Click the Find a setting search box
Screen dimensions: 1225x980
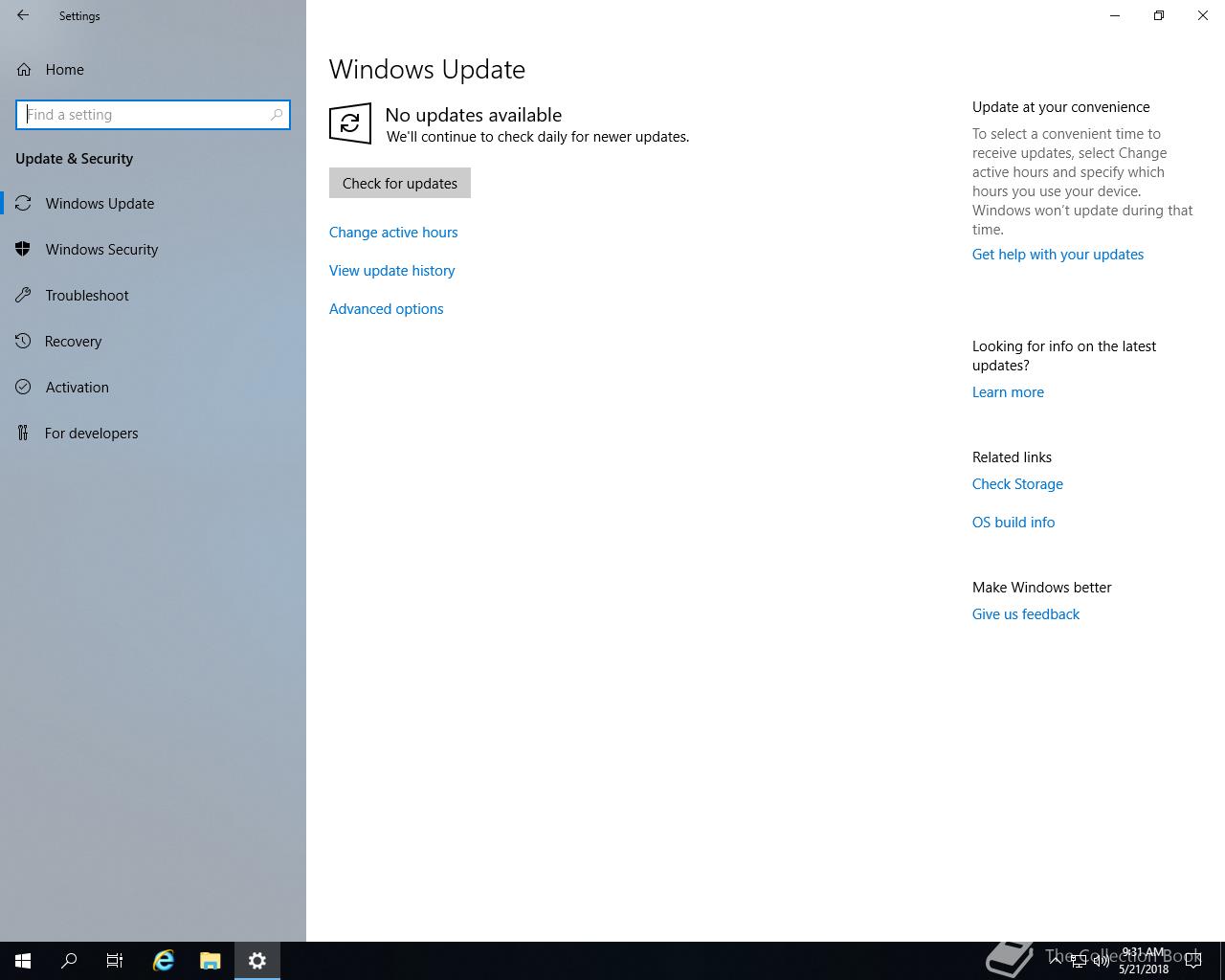(153, 115)
